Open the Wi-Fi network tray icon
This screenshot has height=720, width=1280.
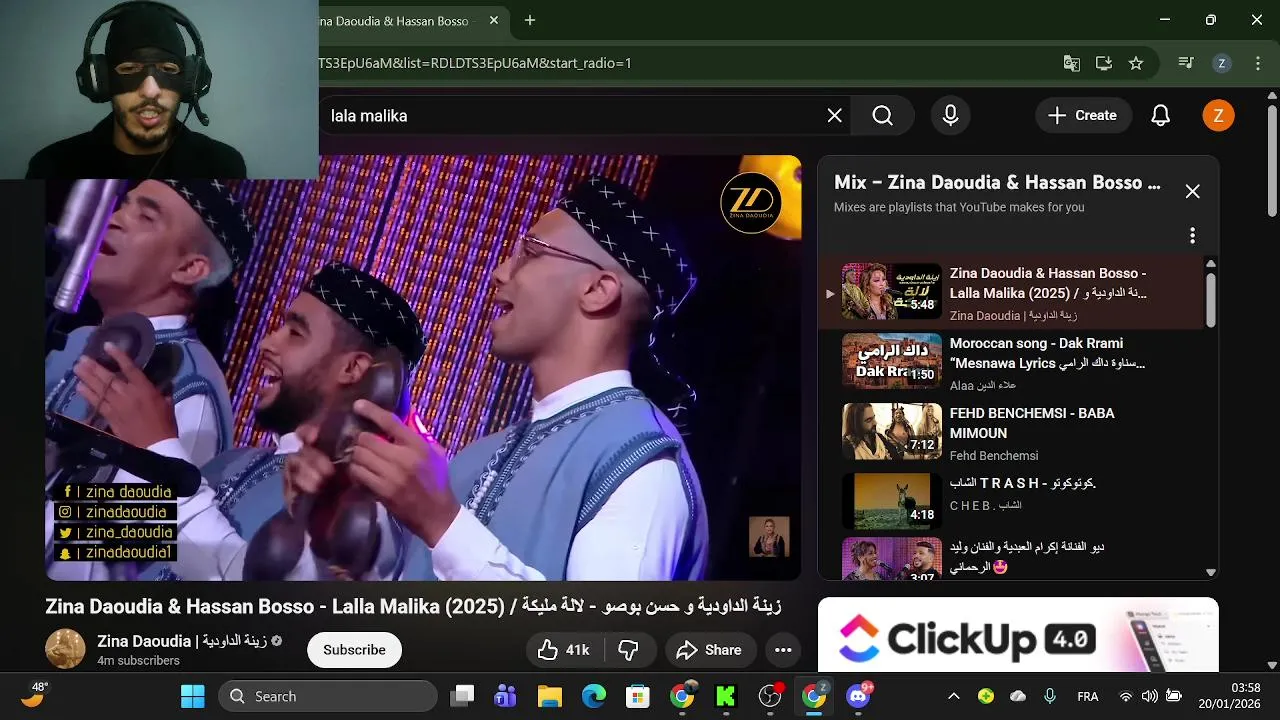point(1126,696)
